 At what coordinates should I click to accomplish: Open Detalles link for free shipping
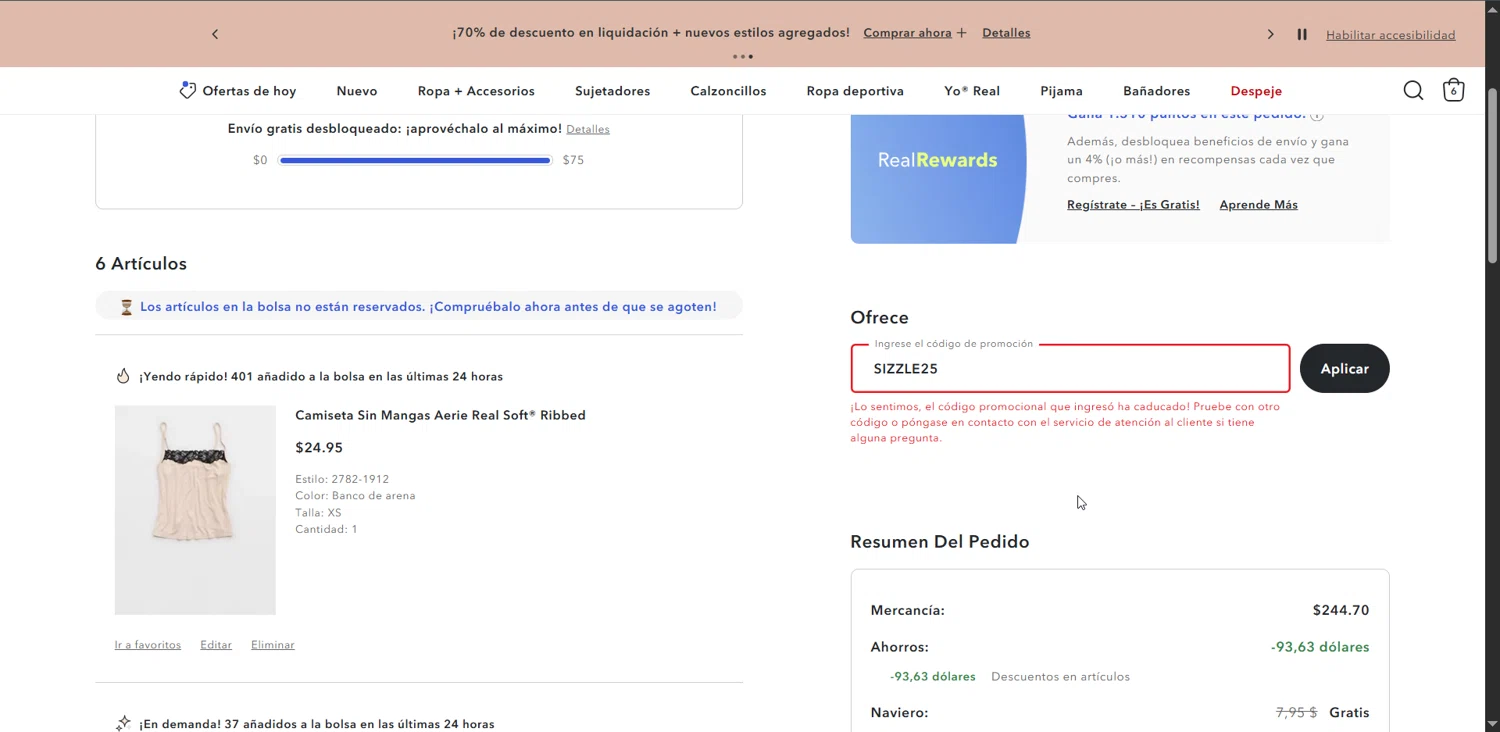pyautogui.click(x=588, y=129)
